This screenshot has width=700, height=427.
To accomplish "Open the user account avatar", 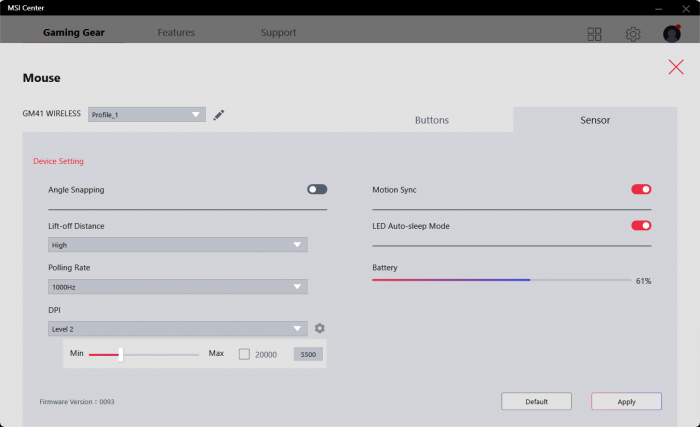I will click(x=671, y=33).
